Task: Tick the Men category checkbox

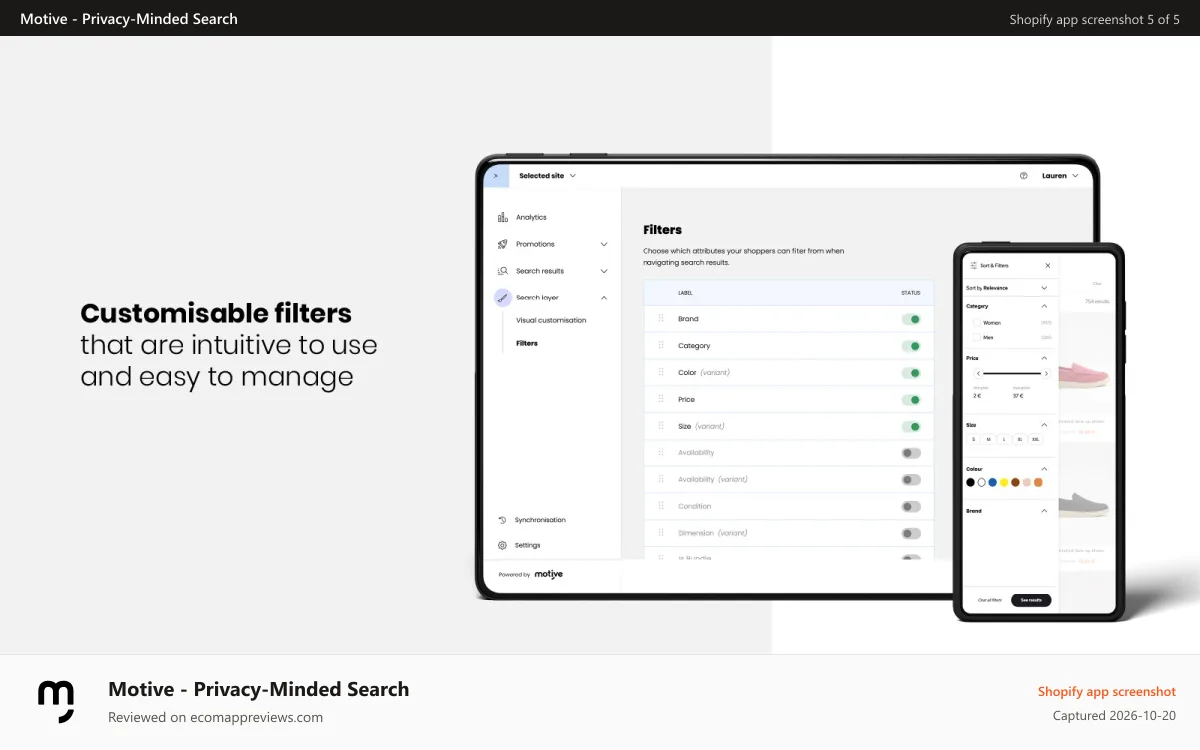Action: [977, 338]
